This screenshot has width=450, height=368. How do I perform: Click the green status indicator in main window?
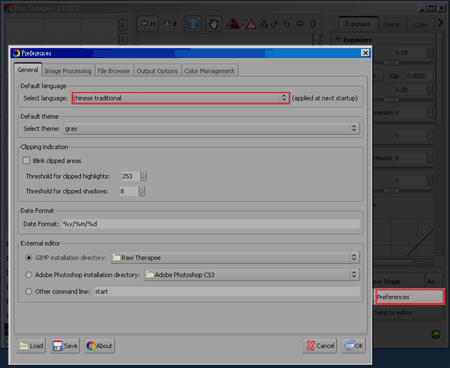pyautogui.click(x=436, y=334)
